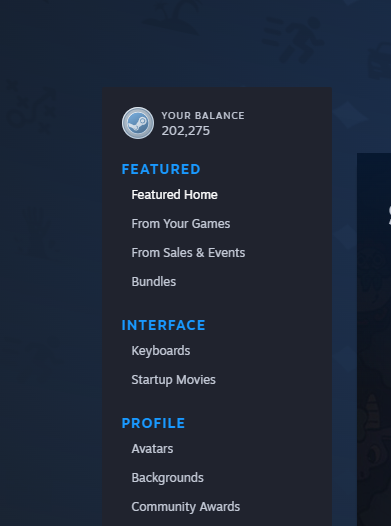The height and width of the screenshot is (526, 391).
Task: Browse Keyboards items
Action: [x=161, y=351]
